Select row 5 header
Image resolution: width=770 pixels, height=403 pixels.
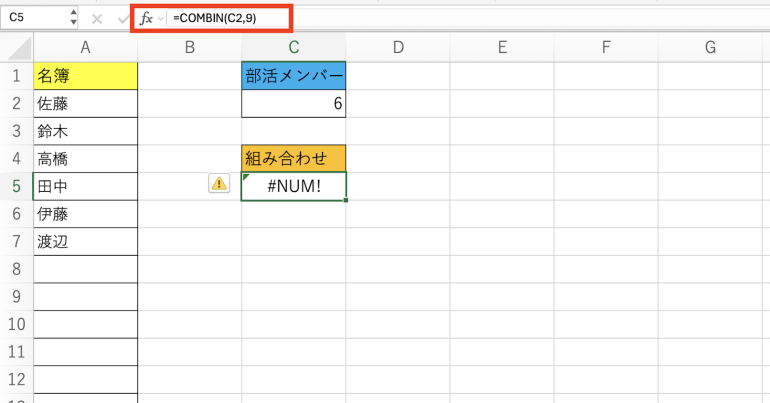pos(17,186)
